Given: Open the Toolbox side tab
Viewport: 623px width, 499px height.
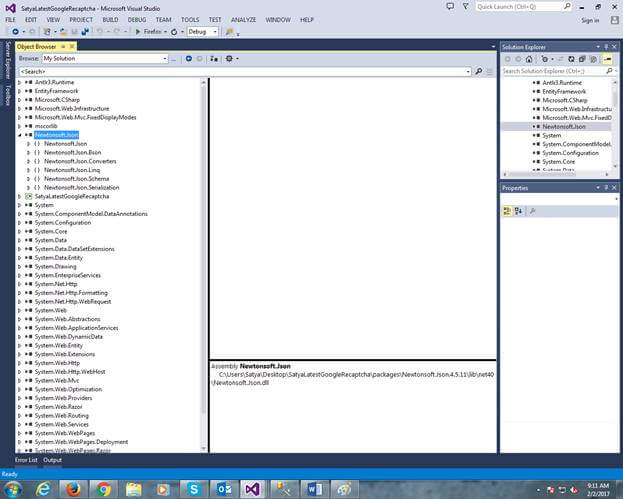Looking at the screenshot, I should click(8, 95).
